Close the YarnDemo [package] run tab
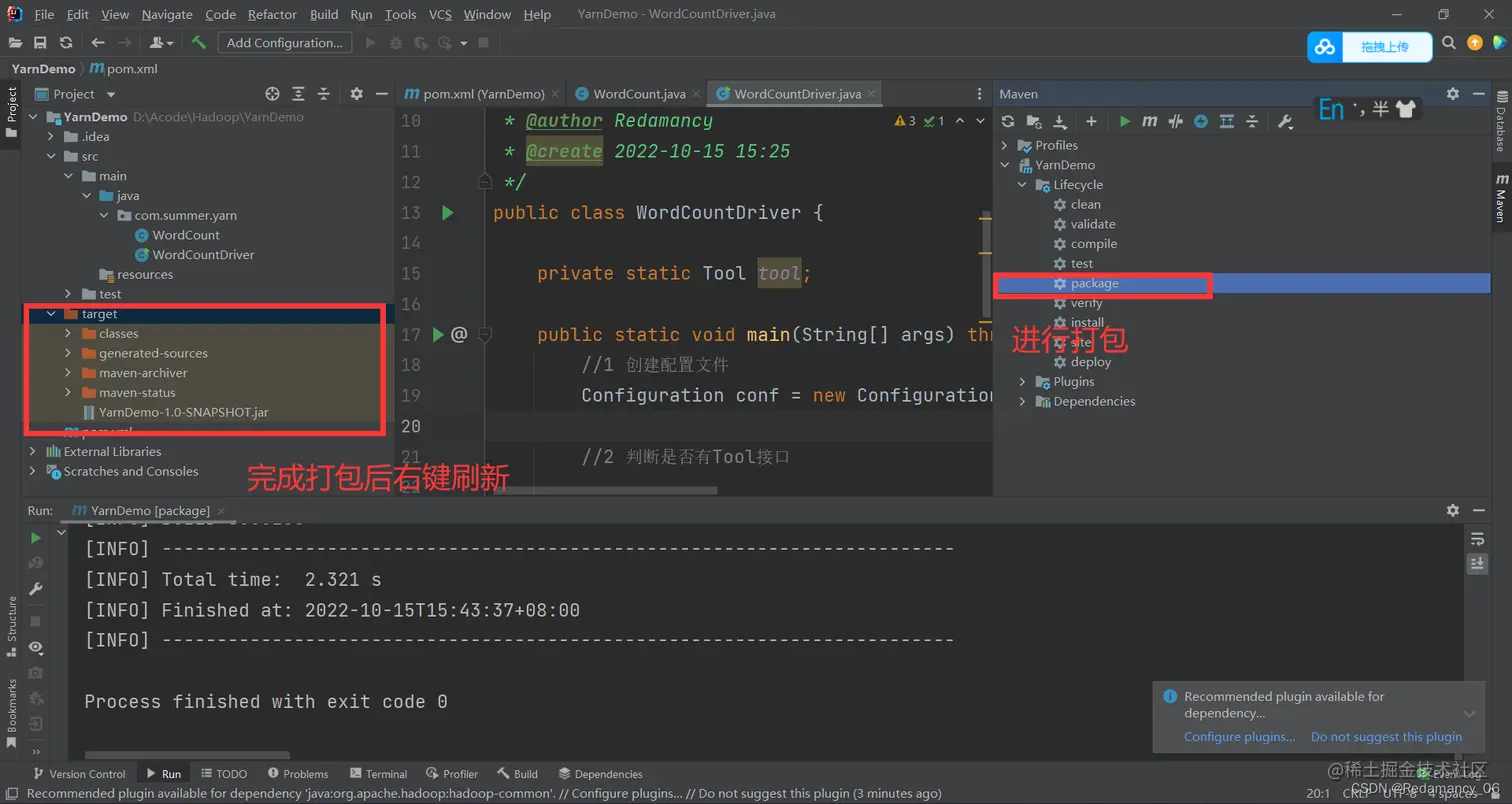This screenshot has height=804, width=1512. point(220,510)
